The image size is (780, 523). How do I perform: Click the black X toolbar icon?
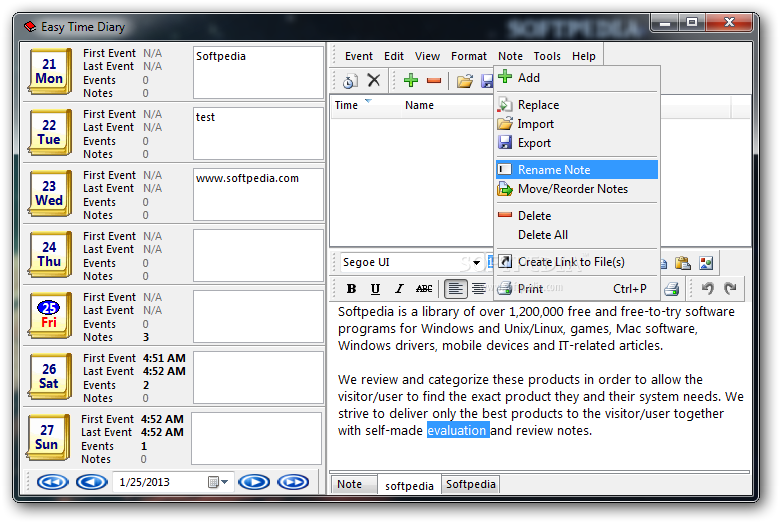374,80
